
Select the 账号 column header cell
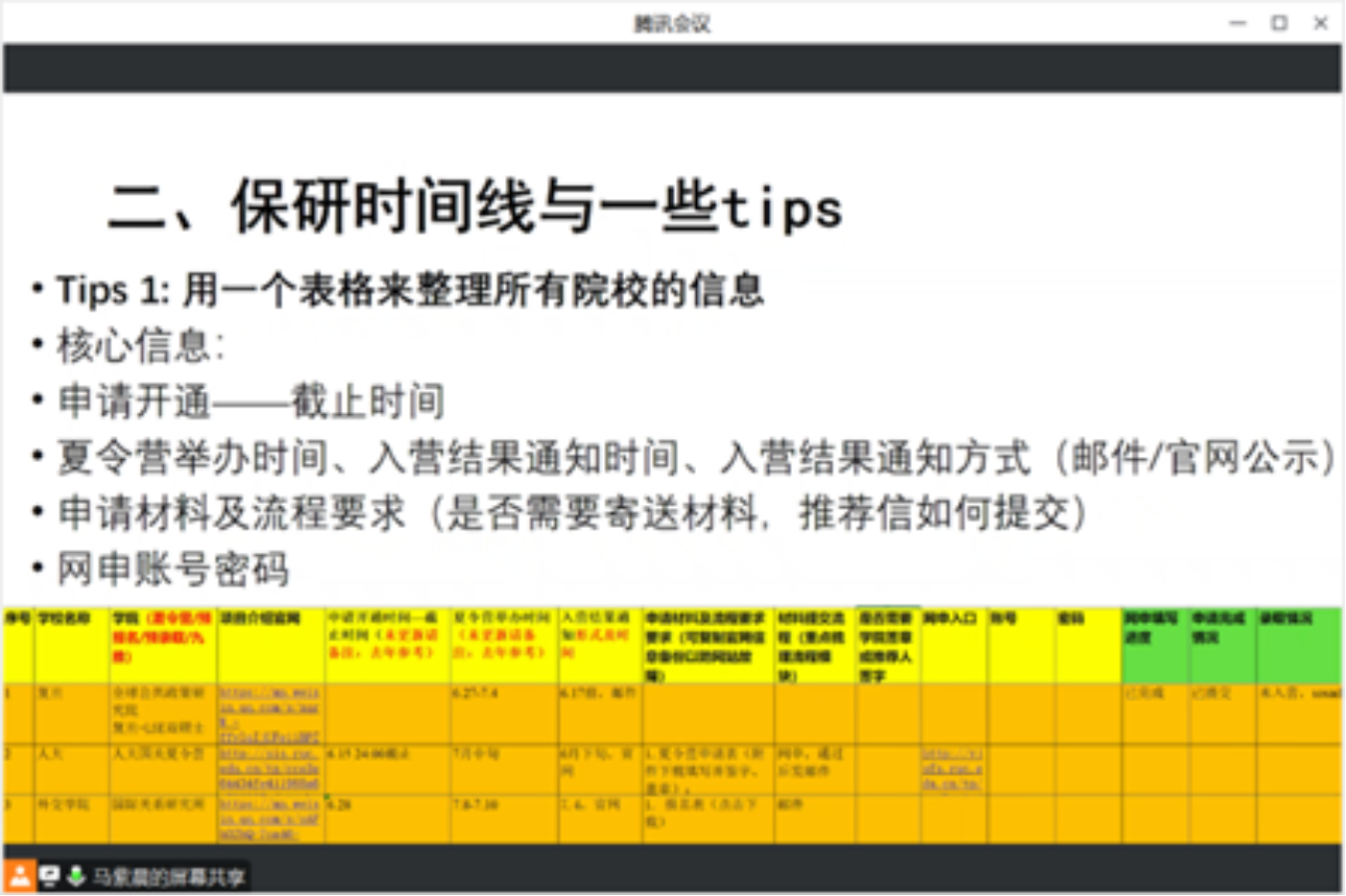tap(1021, 644)
